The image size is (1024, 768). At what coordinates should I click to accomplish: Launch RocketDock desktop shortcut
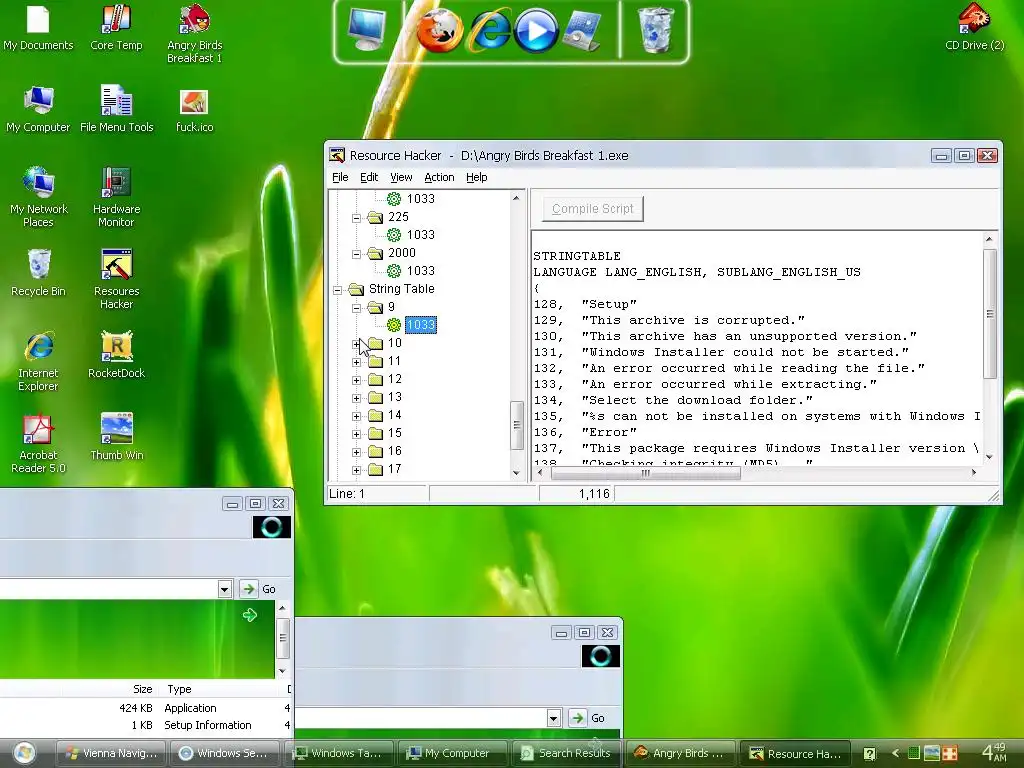(116, 355)
